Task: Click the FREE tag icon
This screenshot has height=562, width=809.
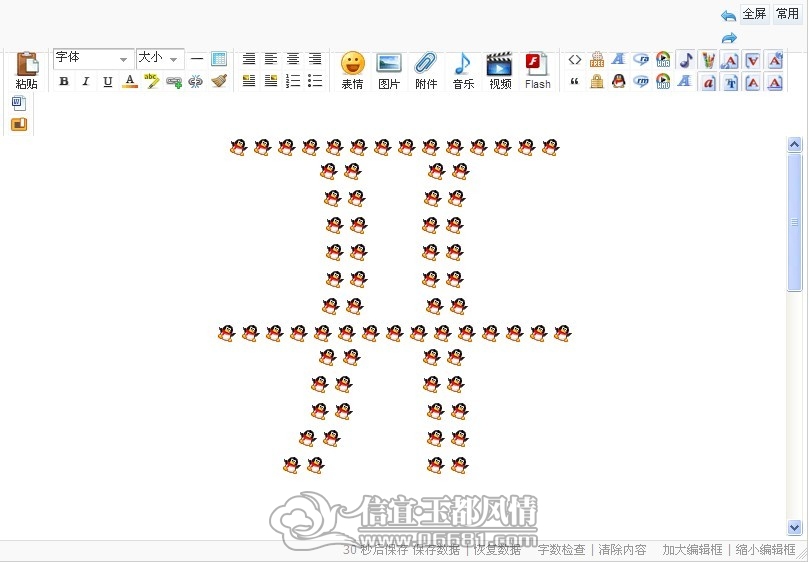Action: 597,60
